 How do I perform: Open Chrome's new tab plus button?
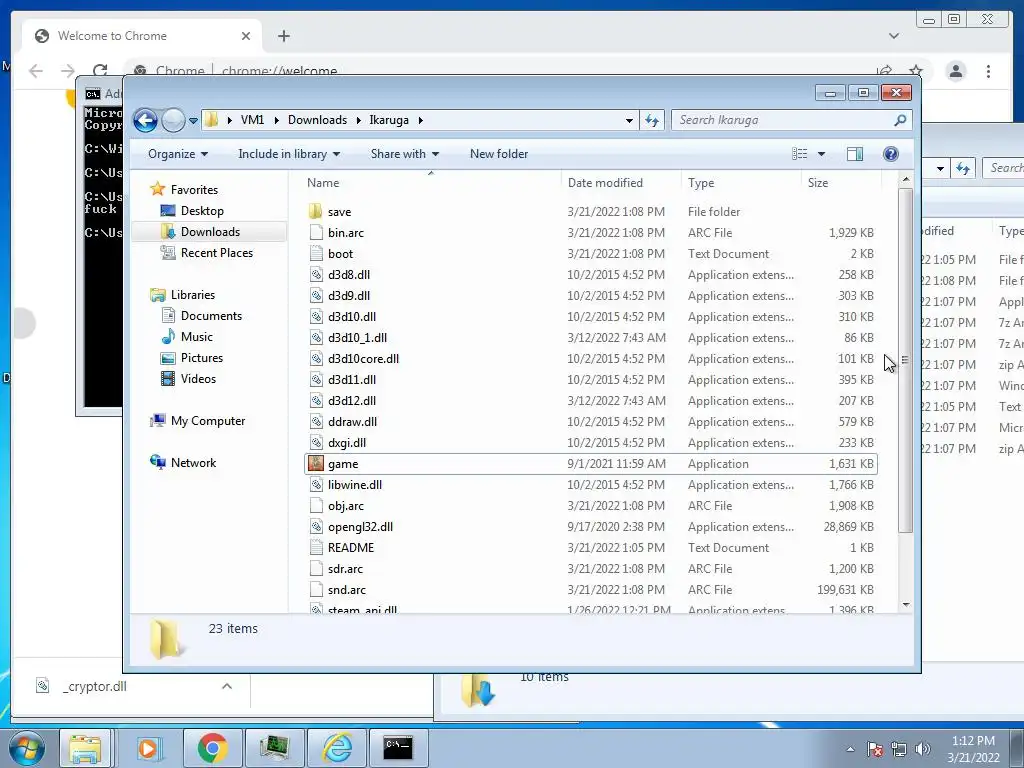[x=283, y=36]
